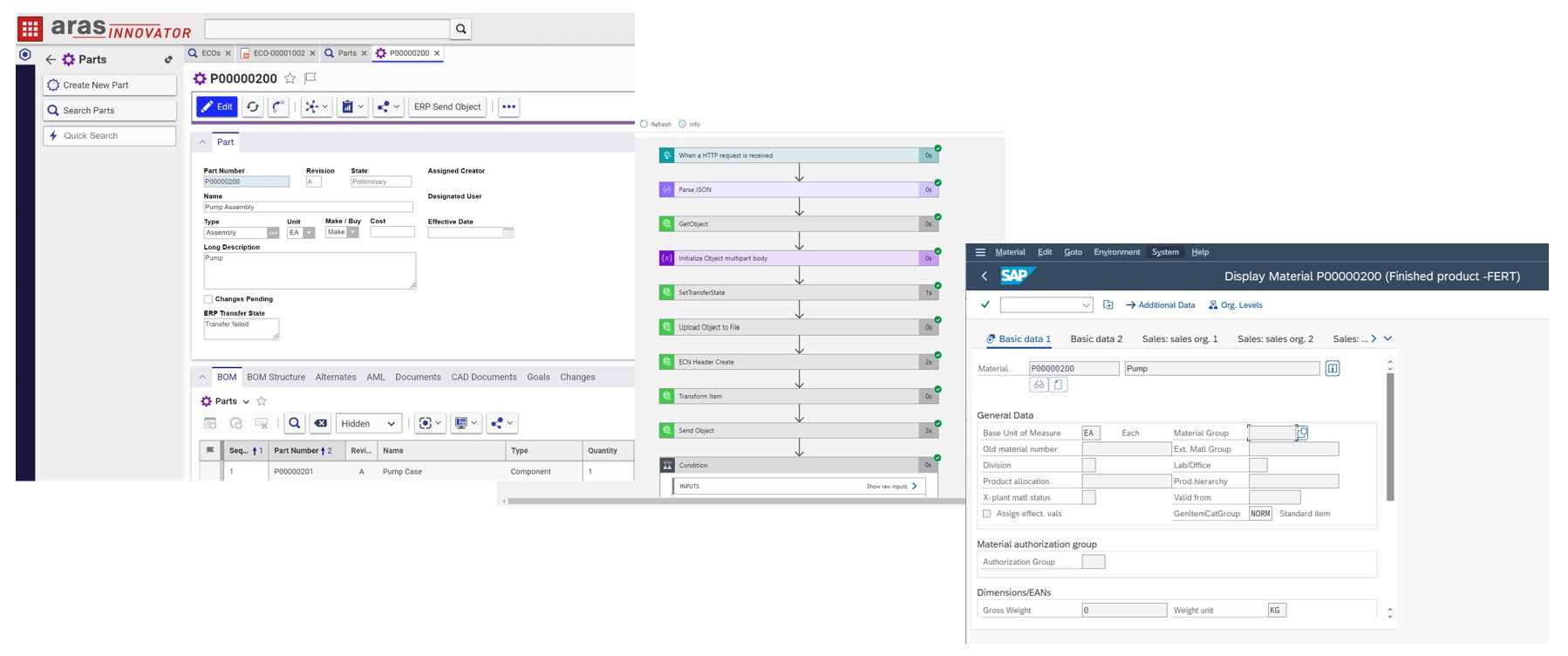Click ERP Send Object button
Viewport: 1568px width, 656px height.
coord(447,106)
